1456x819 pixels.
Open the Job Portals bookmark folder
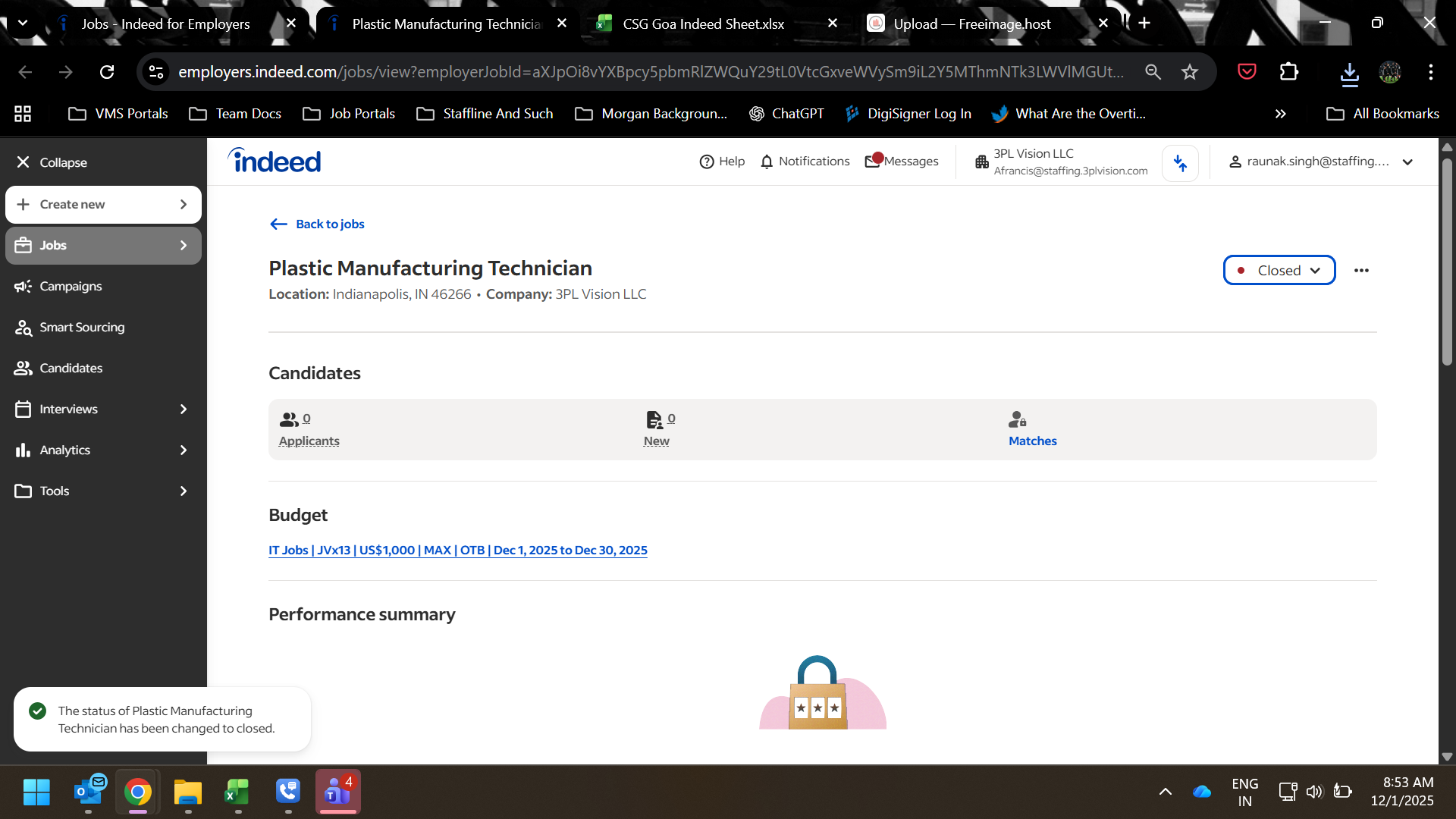pyautogui.click(x=349, y=114)
